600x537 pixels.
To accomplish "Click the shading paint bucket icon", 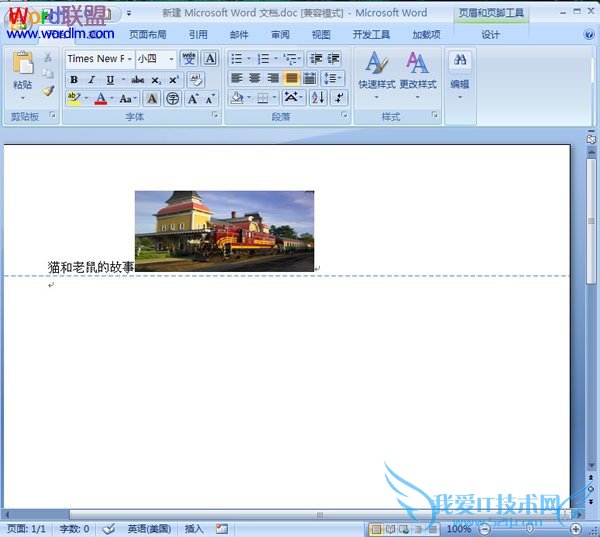I will tap(237, 98).
